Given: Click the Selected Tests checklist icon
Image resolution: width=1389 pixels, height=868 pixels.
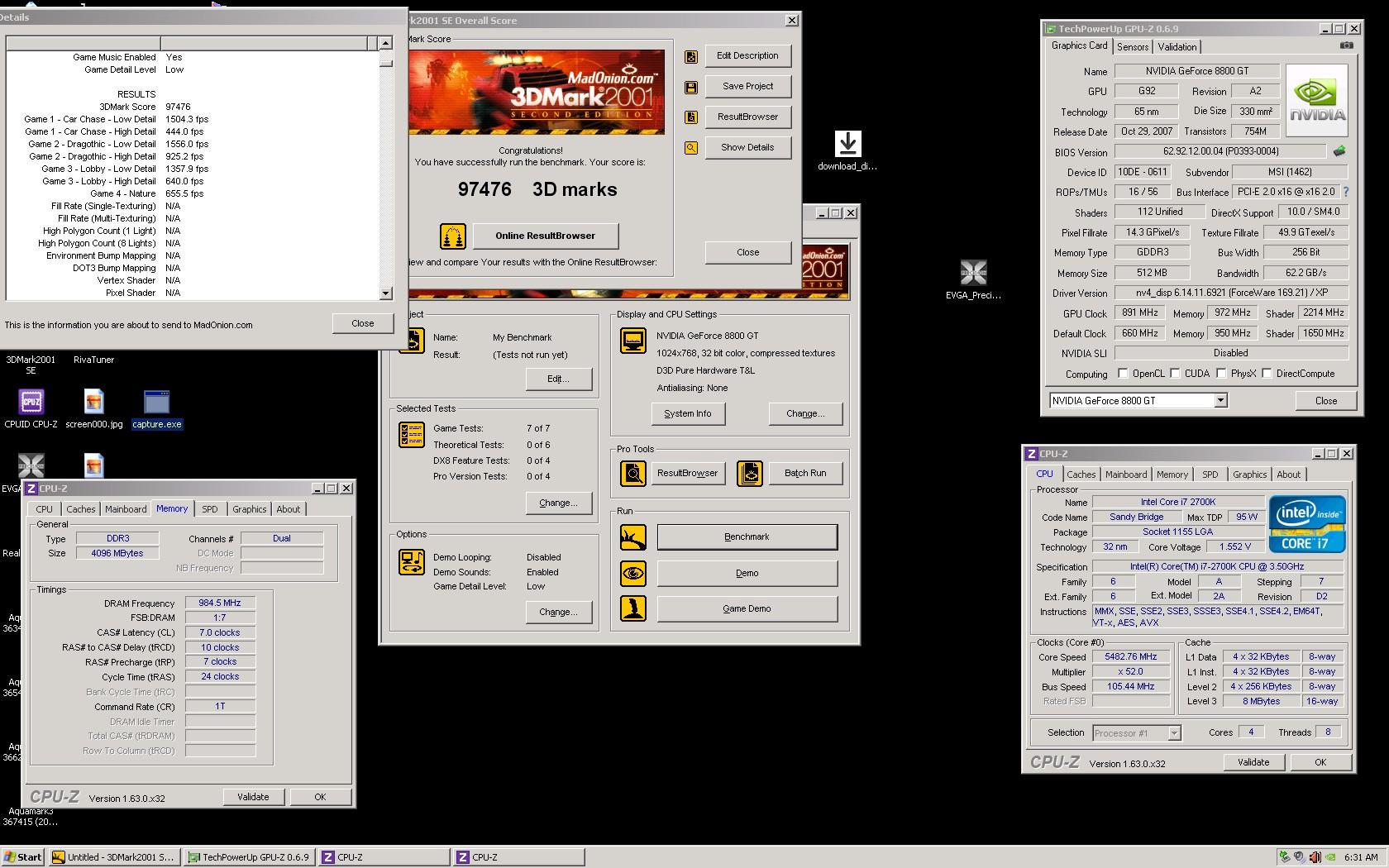Looking at the screenshot, I should 411,434.
